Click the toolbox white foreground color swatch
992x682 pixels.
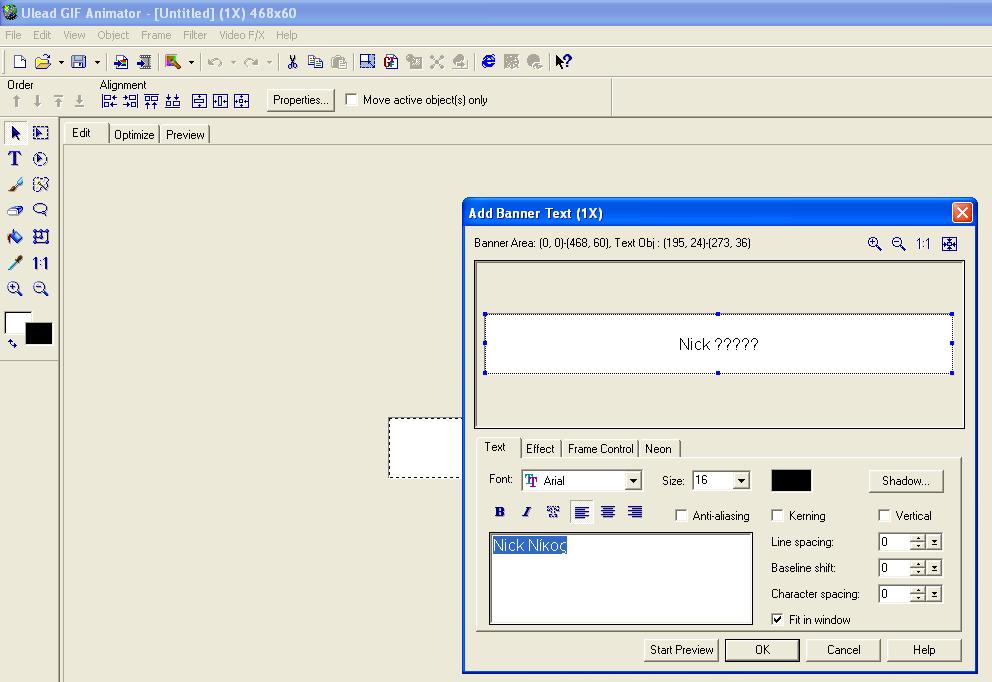tap(15, 319)
